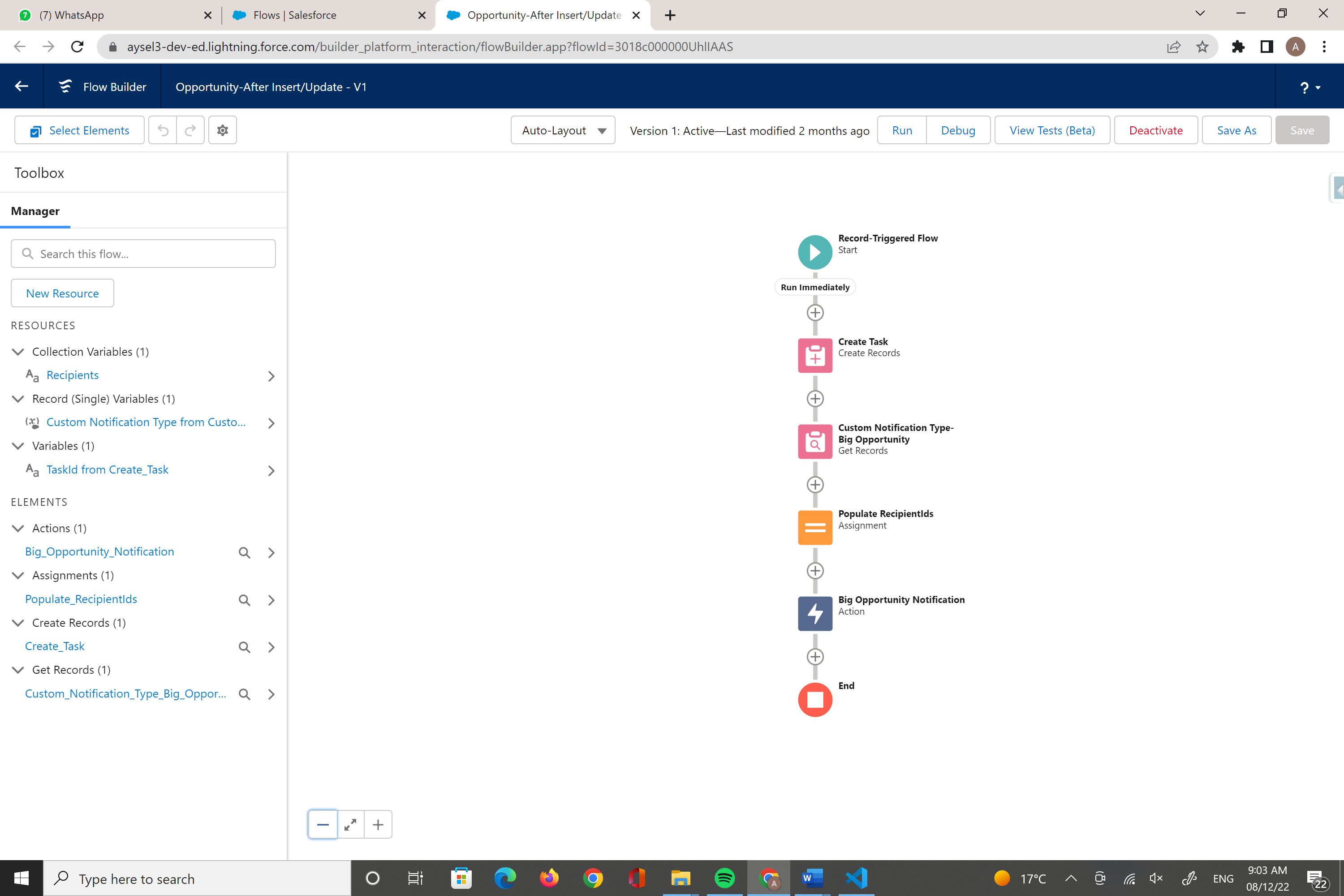Undo the last change
The height and width of the screenshot is (896, 1344).
coord(163,130)
